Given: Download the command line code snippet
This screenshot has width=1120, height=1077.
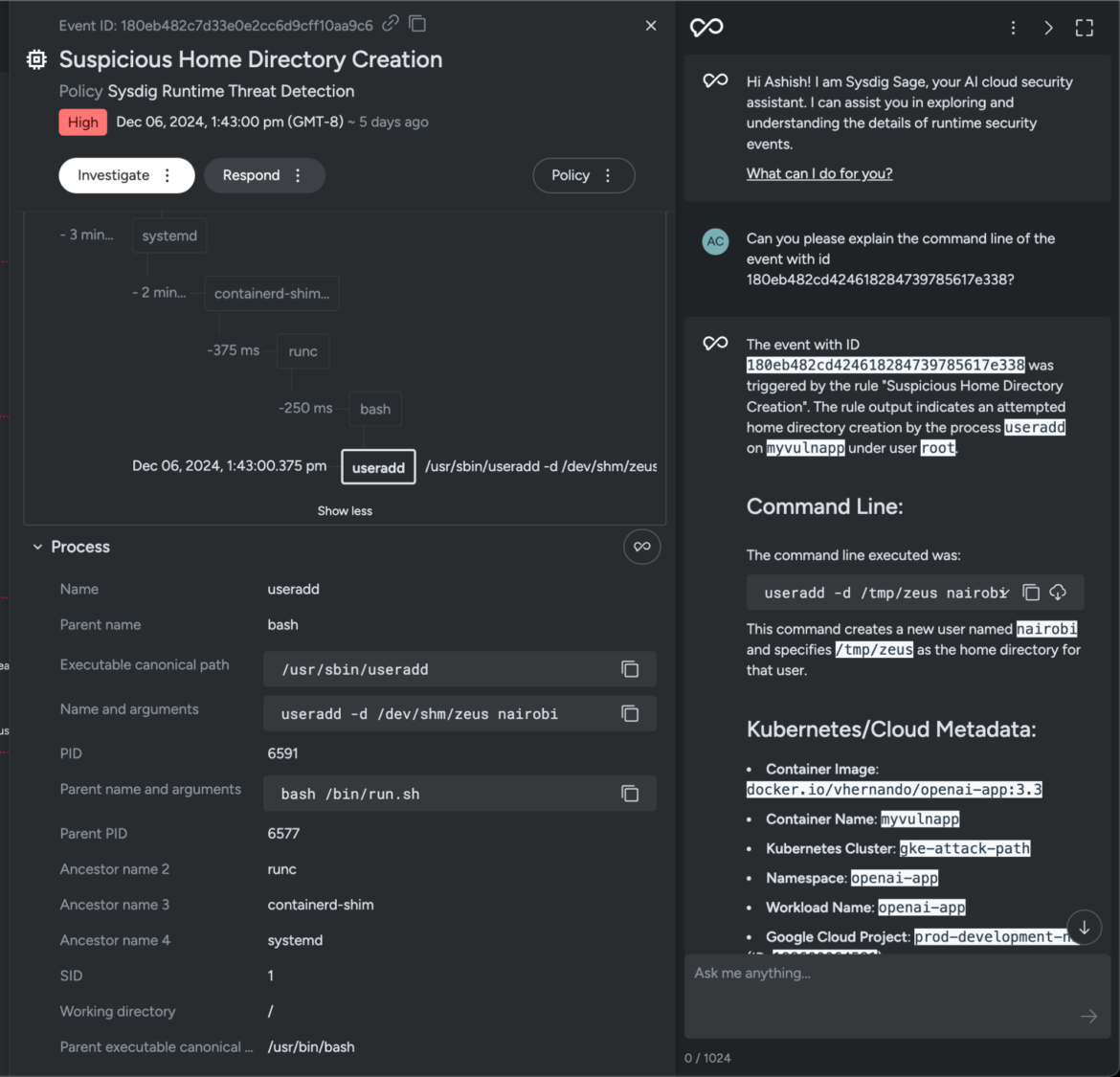Looking at the screenshot, I should point(1058,592).
